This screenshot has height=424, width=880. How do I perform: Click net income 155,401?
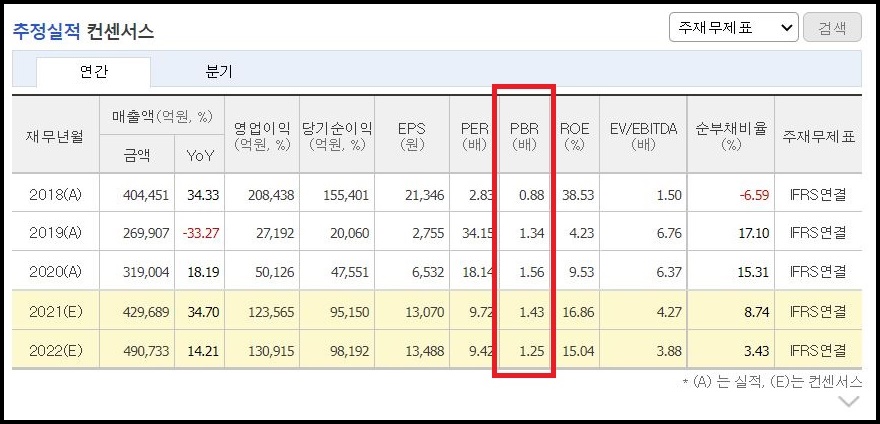click(x=346, y=195)
